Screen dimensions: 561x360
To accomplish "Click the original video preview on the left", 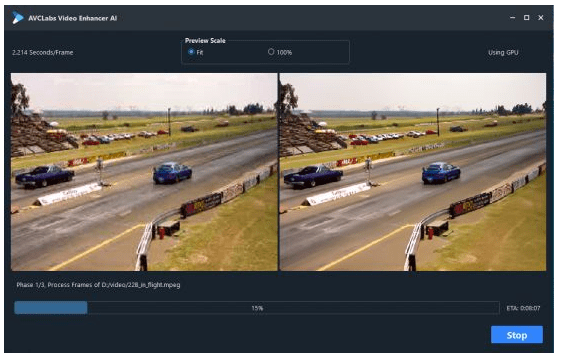I will click(x=144, y=172).
